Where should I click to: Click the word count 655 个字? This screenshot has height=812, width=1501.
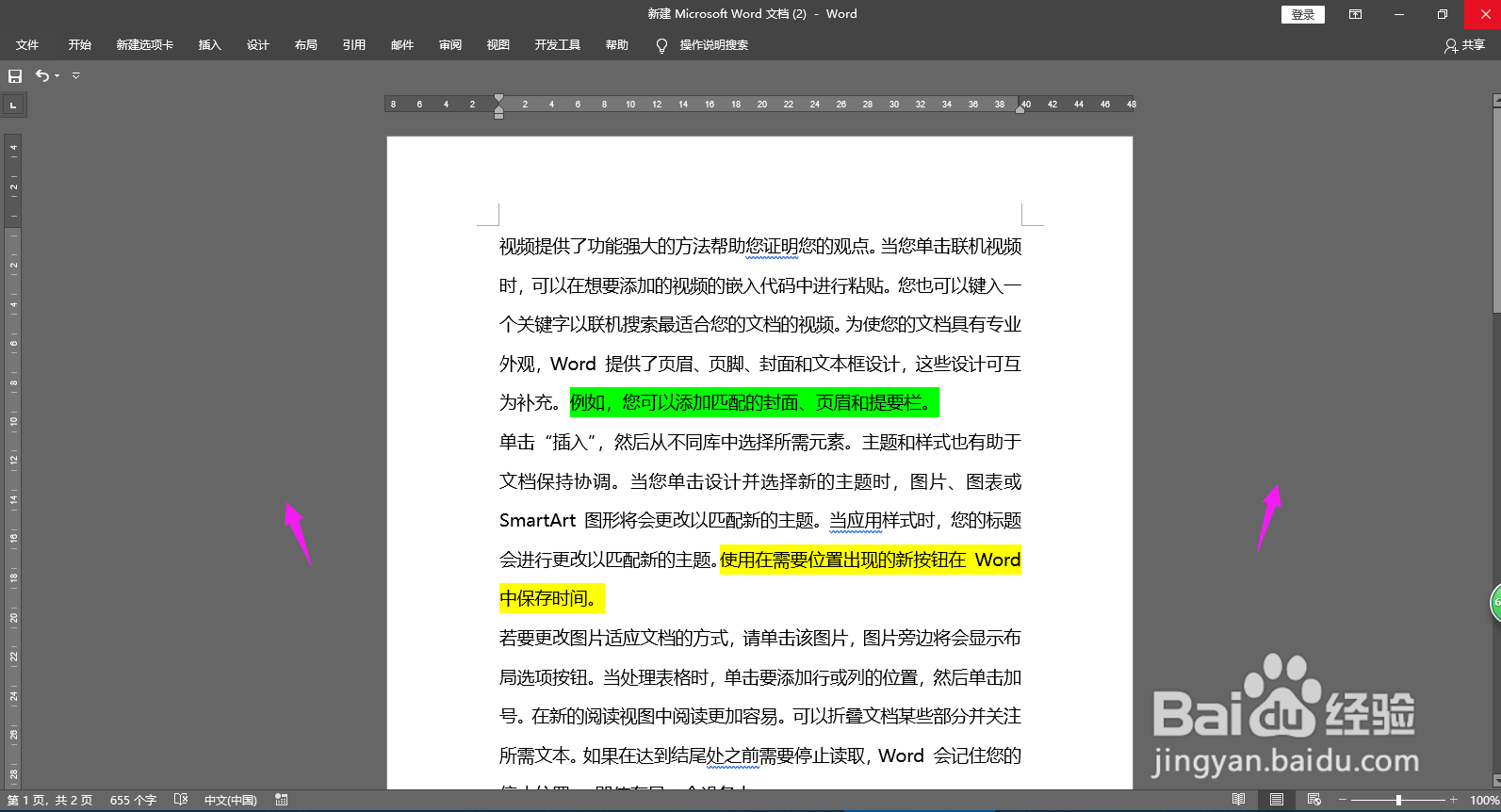[x=133, y=800]
